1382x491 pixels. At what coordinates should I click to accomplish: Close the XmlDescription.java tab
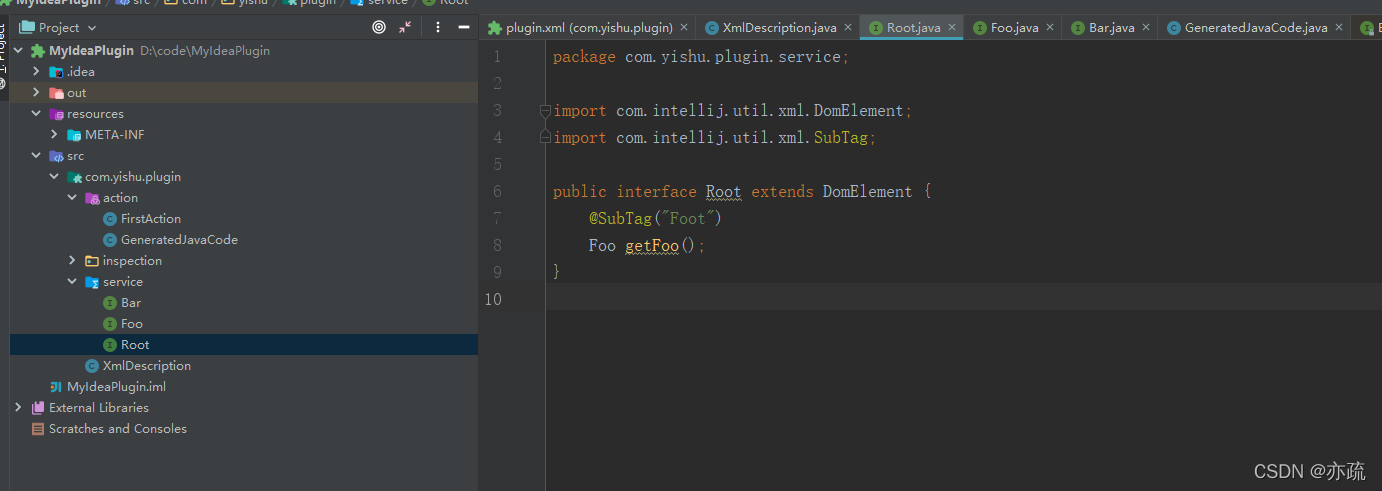[x=848, y=28]
